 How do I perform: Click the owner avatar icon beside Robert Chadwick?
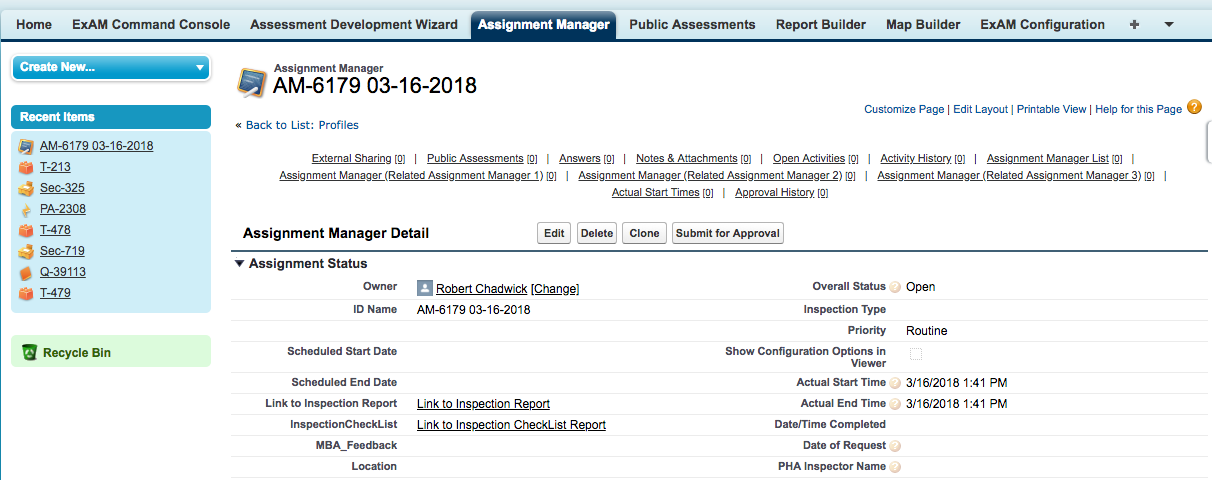[x=424, y=288]
